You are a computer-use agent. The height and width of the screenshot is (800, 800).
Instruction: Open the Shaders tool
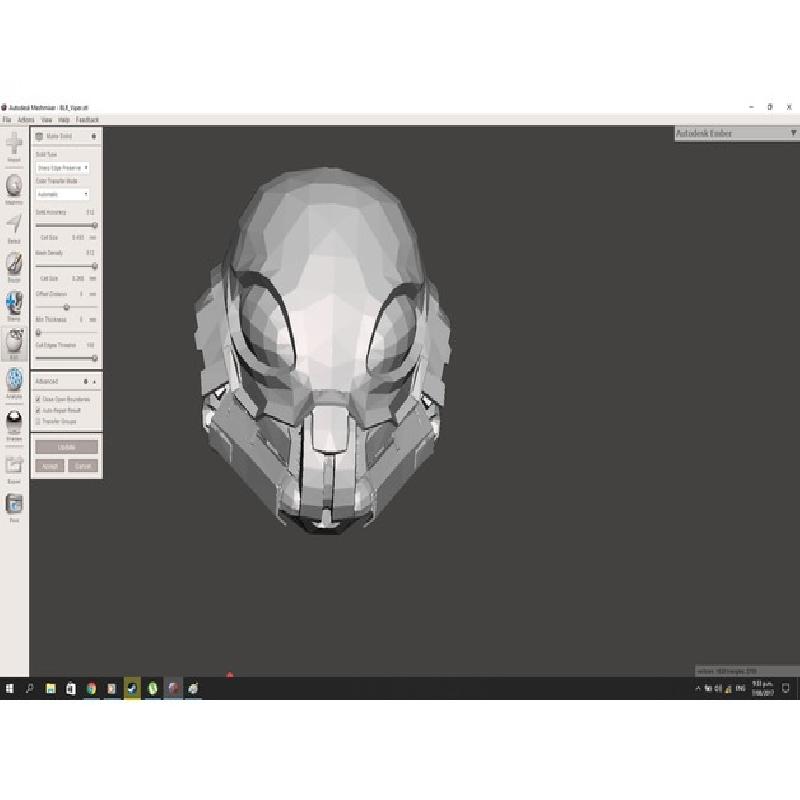[14, 426]
